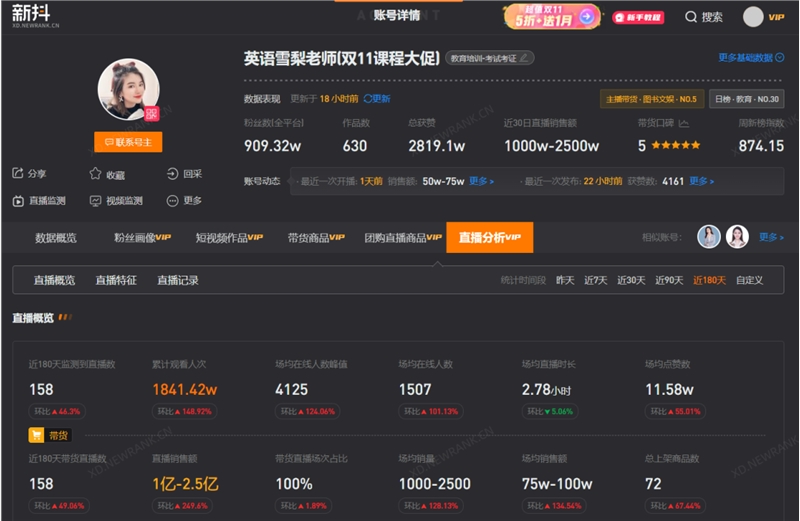Screen dimensions: 800x521
Task: Switch to 团购直播商品 tab
Action: click(x=403, y=238)
